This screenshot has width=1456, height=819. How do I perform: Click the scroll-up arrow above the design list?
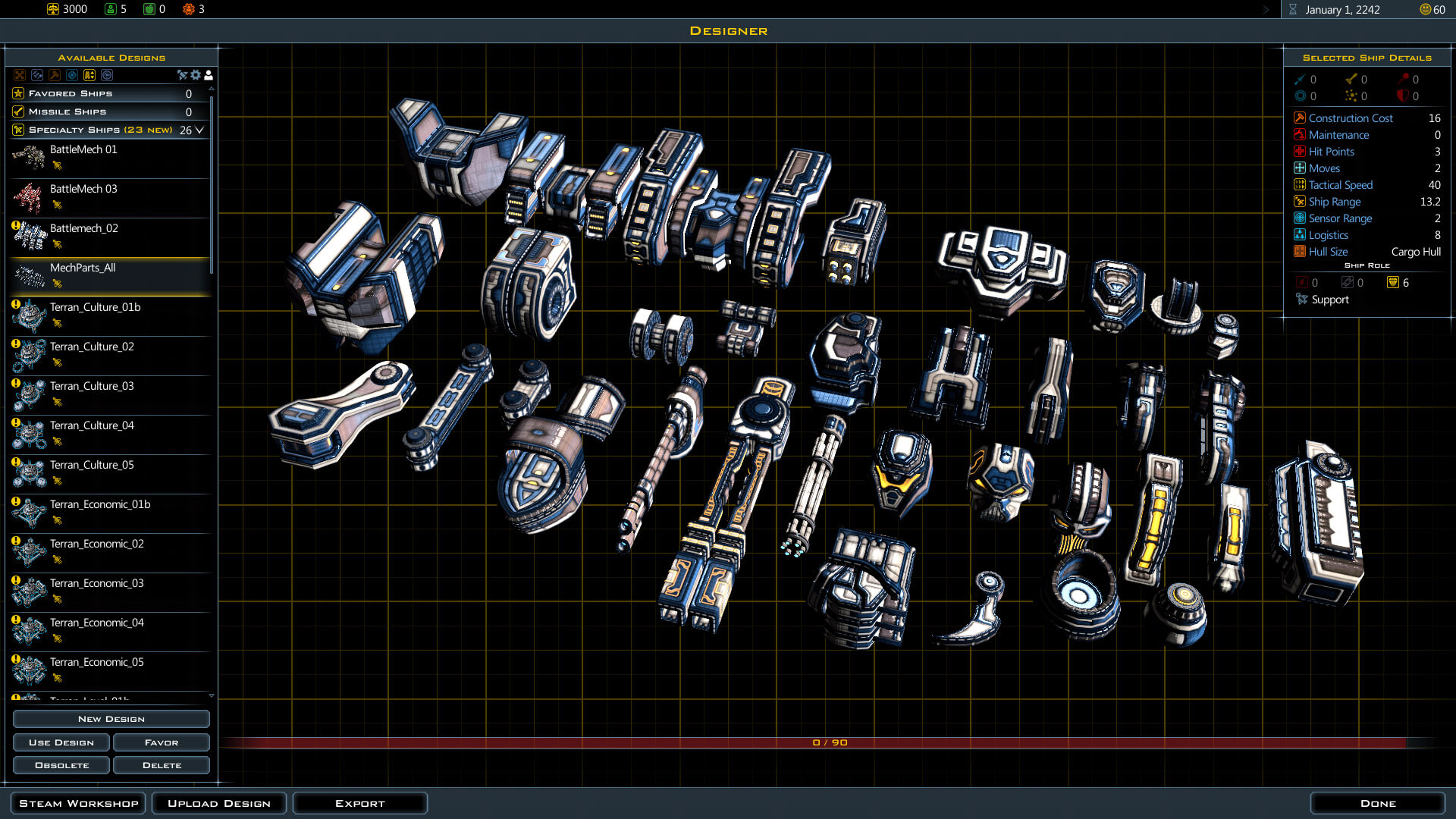pyautogui.click(x=211, y=89)
